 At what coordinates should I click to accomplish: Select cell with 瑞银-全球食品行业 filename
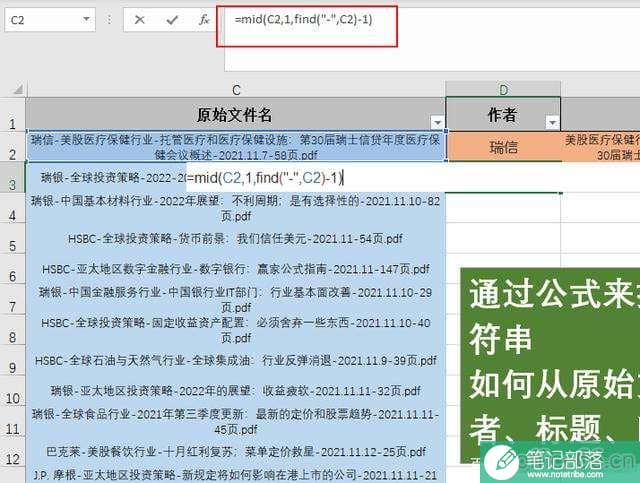(236, 422)
